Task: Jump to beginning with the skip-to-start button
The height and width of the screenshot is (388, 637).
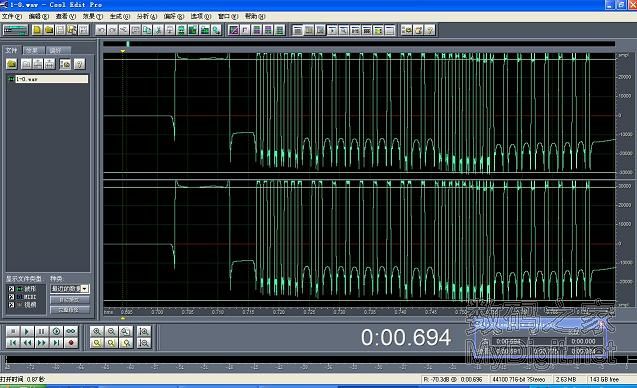Action: (13, 343)
